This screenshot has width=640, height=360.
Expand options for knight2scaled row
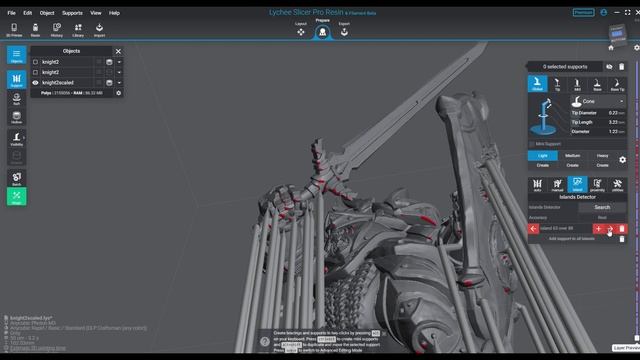coord(119,82)
